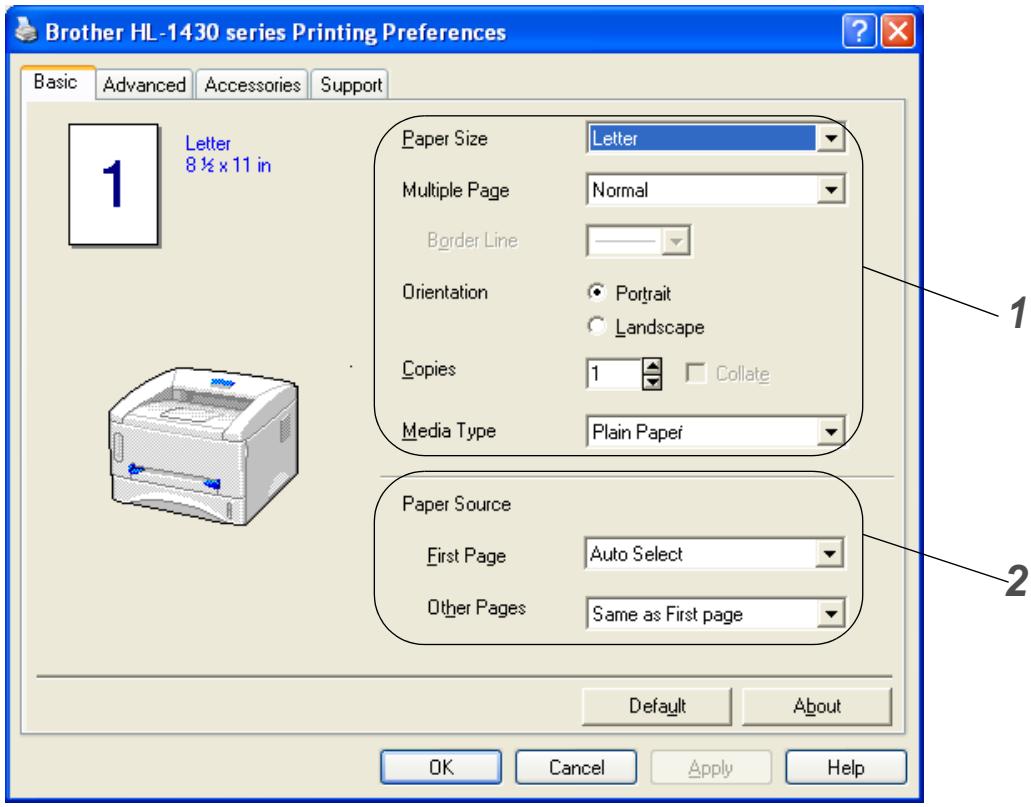Open the Media Type dropdown

coord(715,431)
